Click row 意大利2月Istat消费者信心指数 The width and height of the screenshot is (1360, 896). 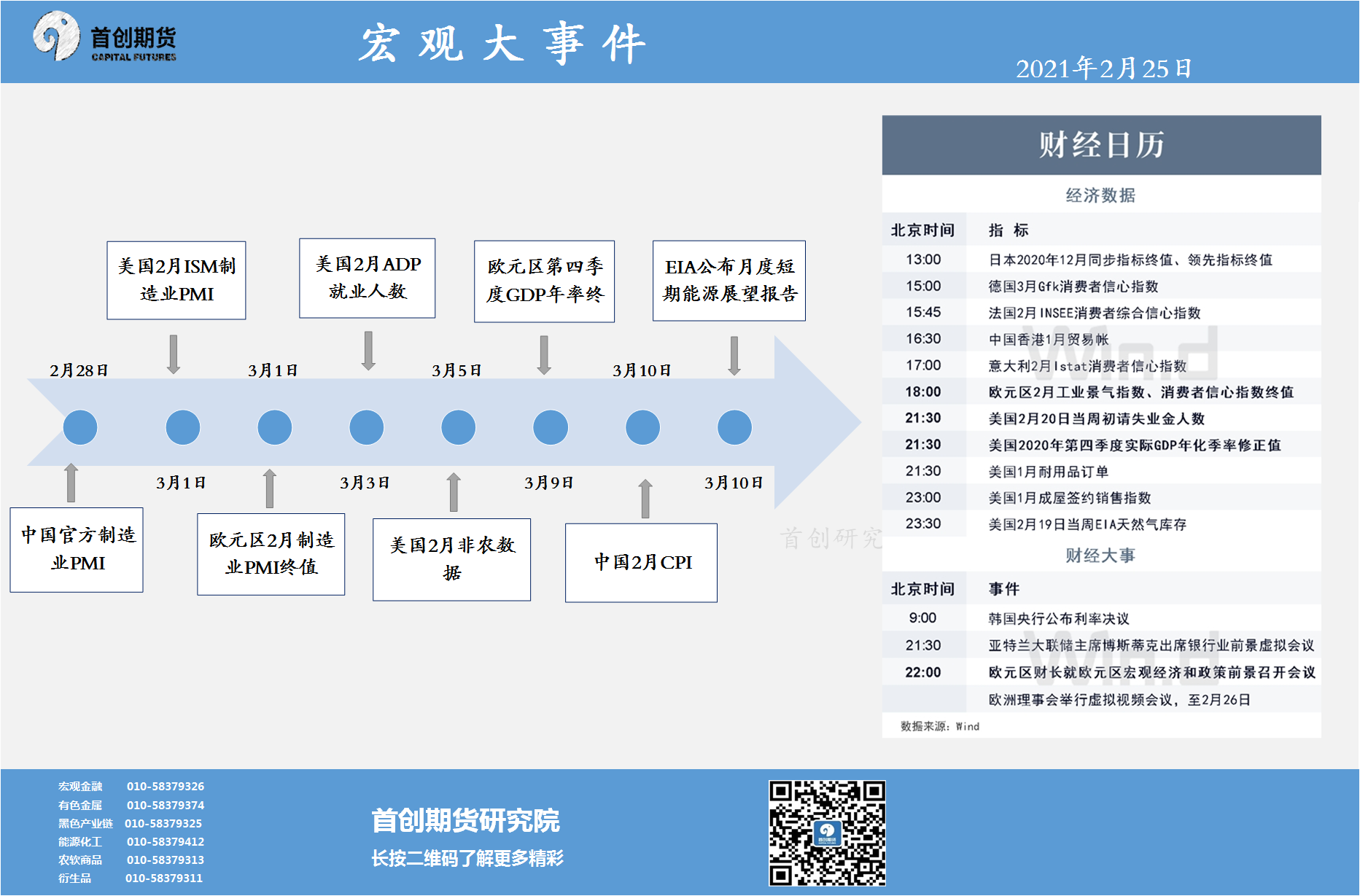tap(1102, 365)
